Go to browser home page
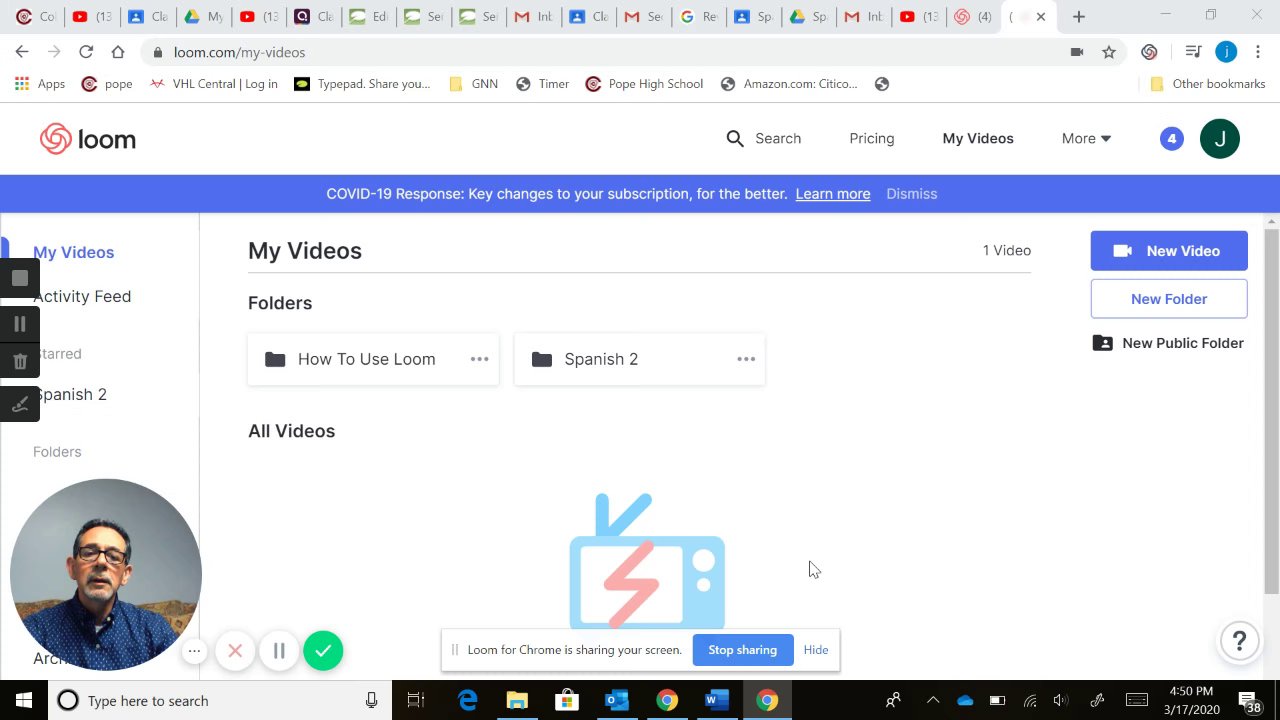1280x720 pixels. click(118, 52)
